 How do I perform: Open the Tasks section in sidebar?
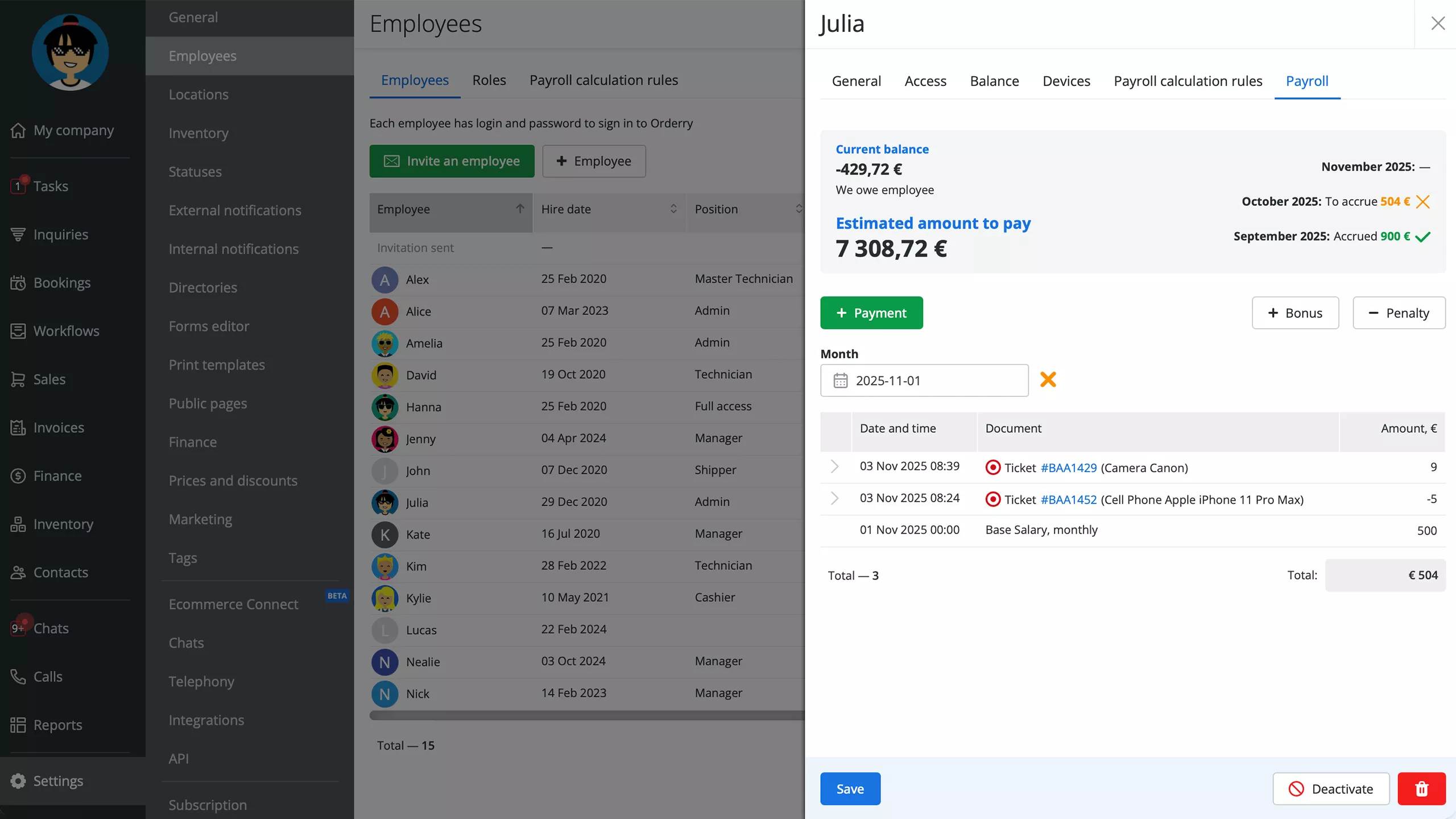point(50,186)
